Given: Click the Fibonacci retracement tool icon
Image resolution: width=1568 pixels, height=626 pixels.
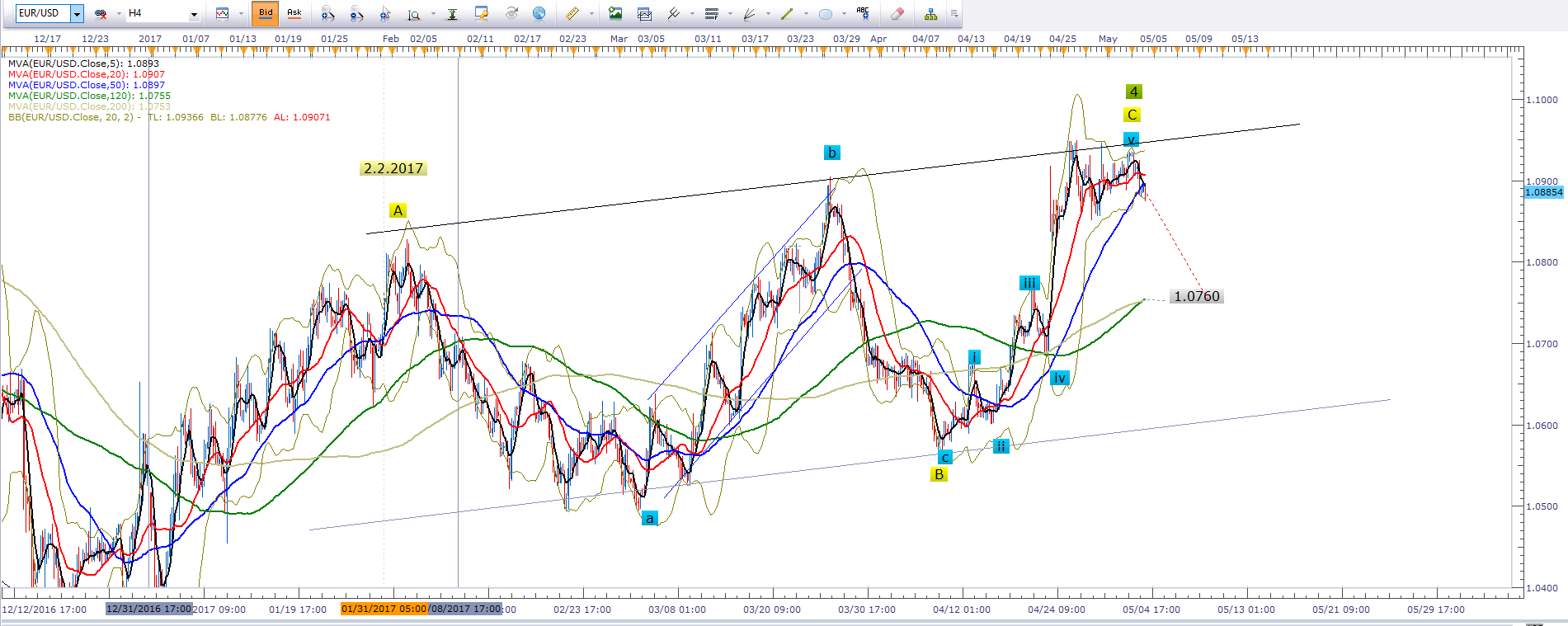Looking at the screenshot, I should [x=712, y=13].
